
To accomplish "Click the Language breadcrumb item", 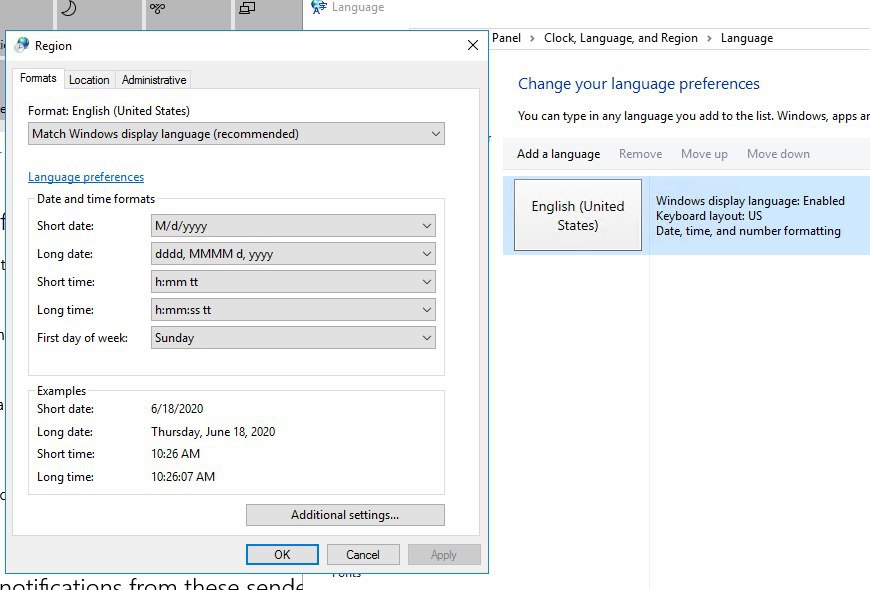I will pyautogui.click(x=747, y=38).
